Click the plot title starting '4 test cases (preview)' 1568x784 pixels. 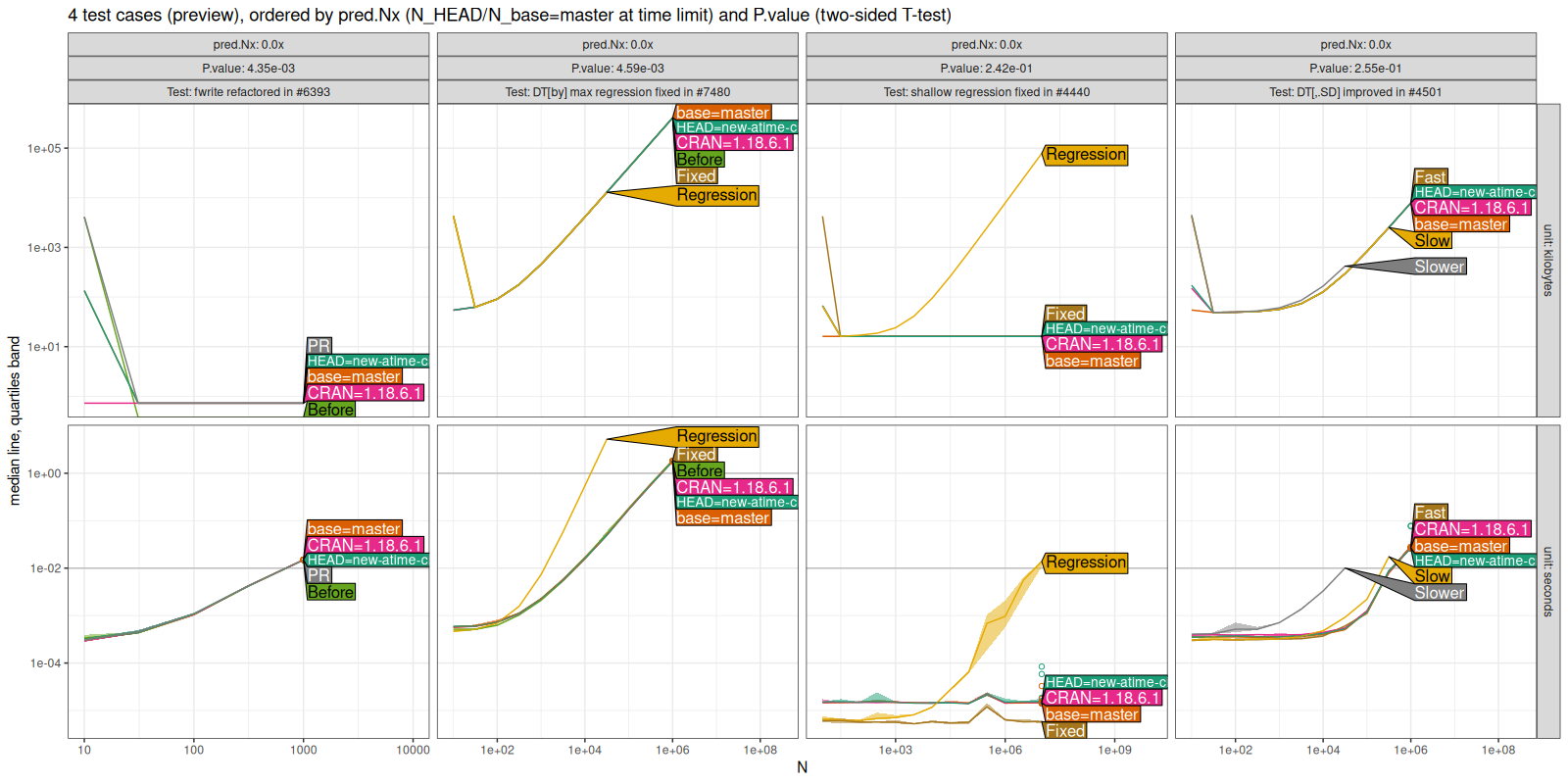tap(510, 15)
